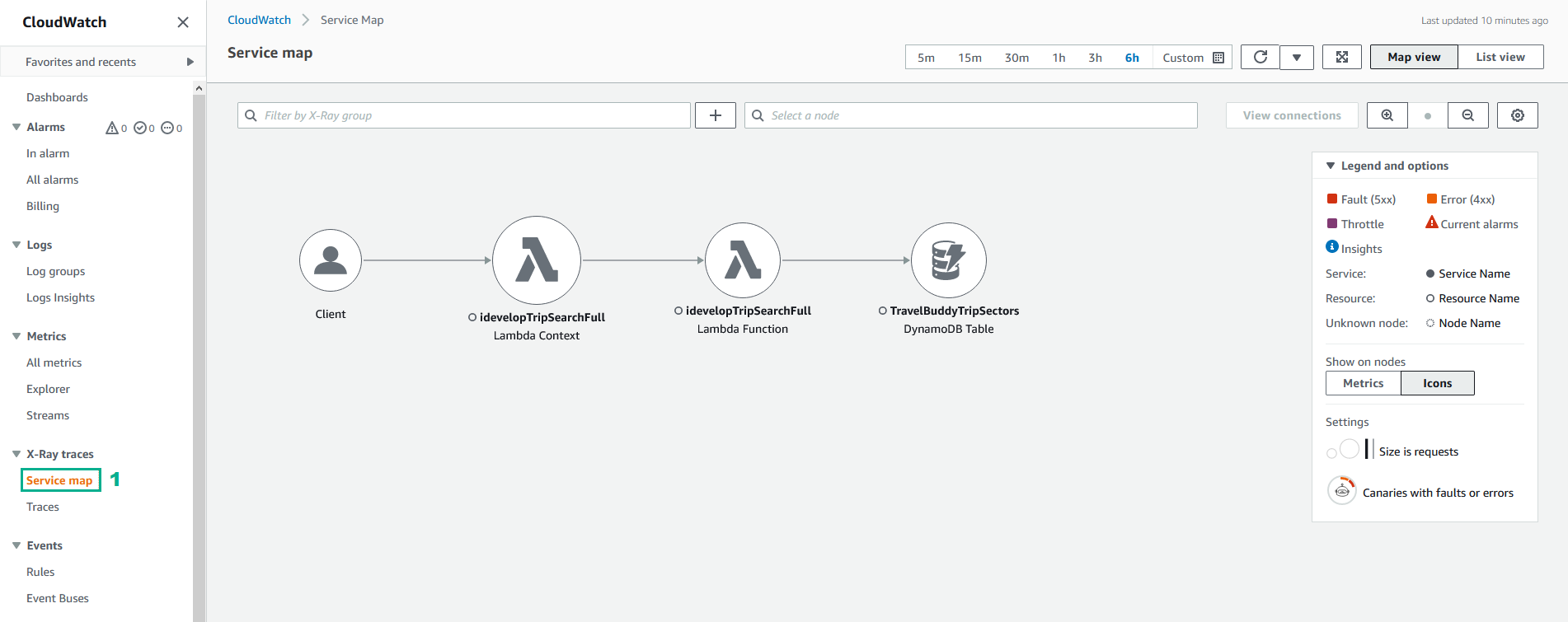Click the Fault (5xx) red swatch
The width and height of the screenshot is (1568, 622).
click(1332, 199)
